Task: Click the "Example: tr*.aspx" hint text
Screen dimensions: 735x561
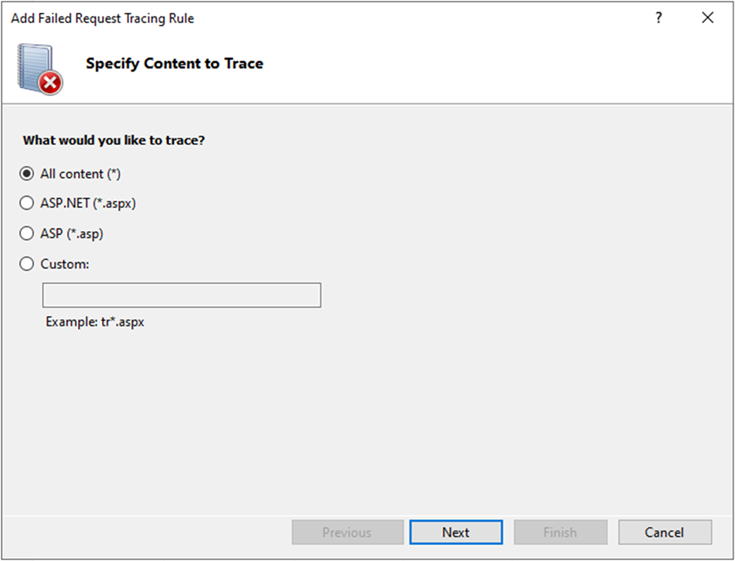Action: [x=95, y=322]
